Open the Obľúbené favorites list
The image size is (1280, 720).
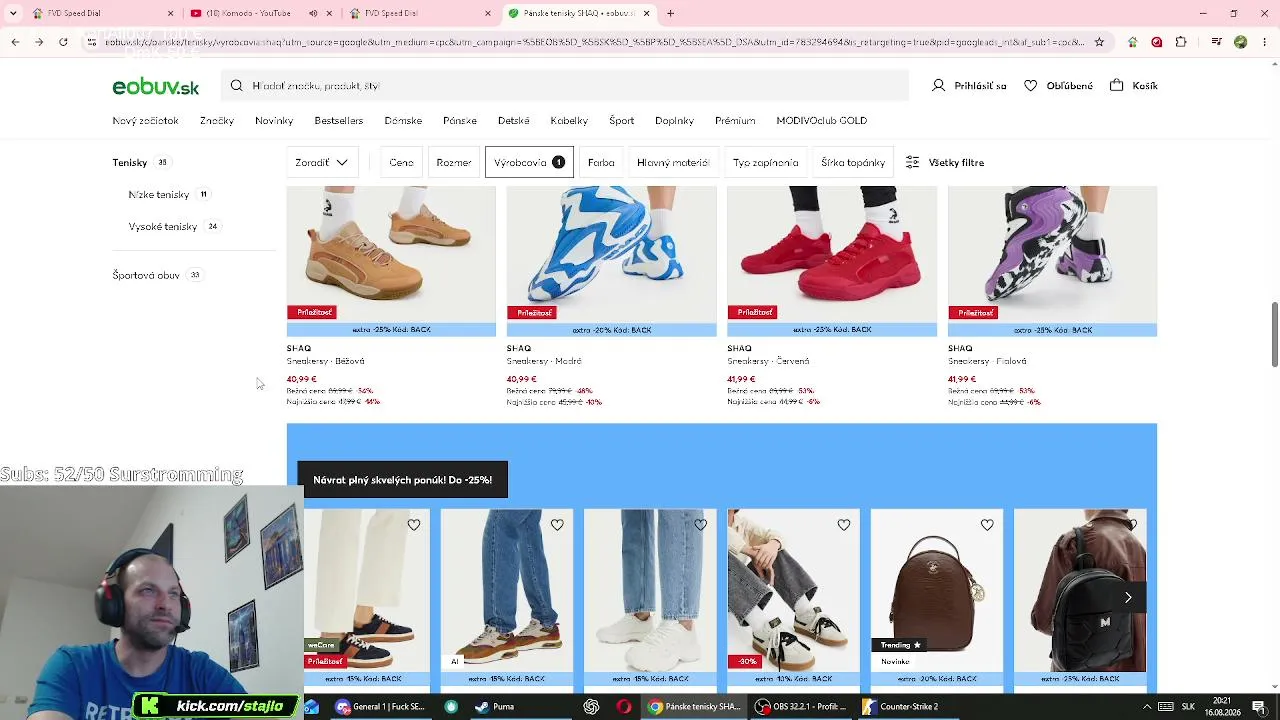1058,86
